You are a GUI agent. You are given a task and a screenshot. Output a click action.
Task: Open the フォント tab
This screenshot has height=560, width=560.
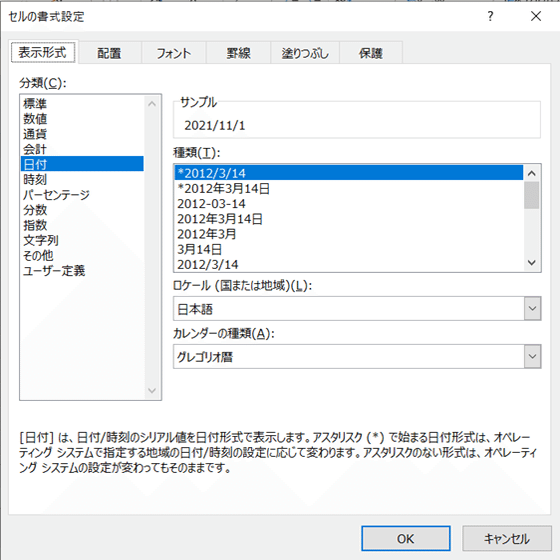click(174, 53)
